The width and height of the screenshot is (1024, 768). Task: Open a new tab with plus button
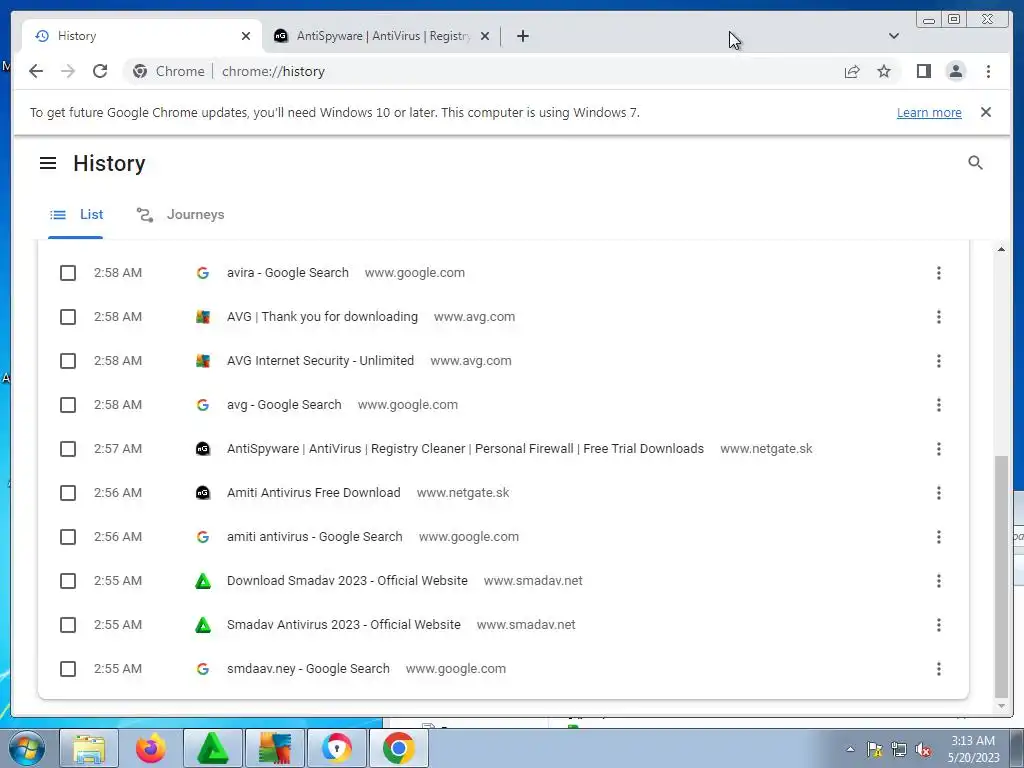tap(522, 36)
